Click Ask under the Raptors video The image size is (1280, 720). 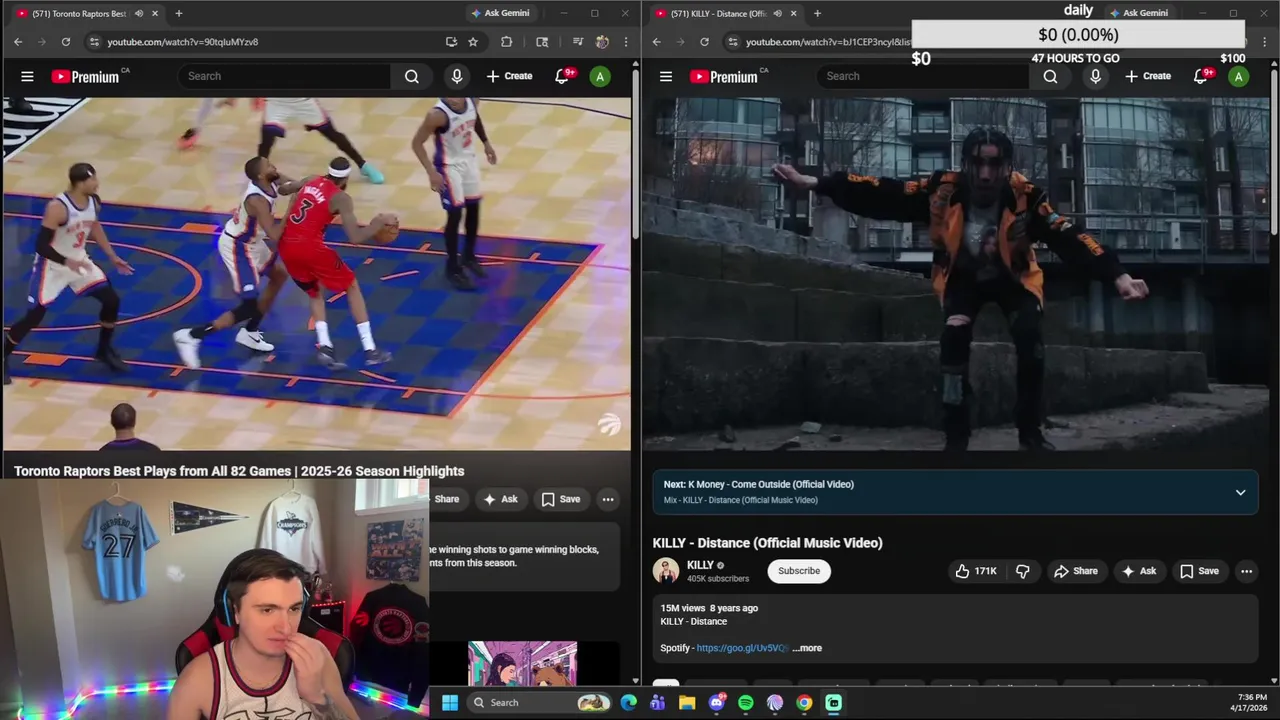tap(500, 499)
